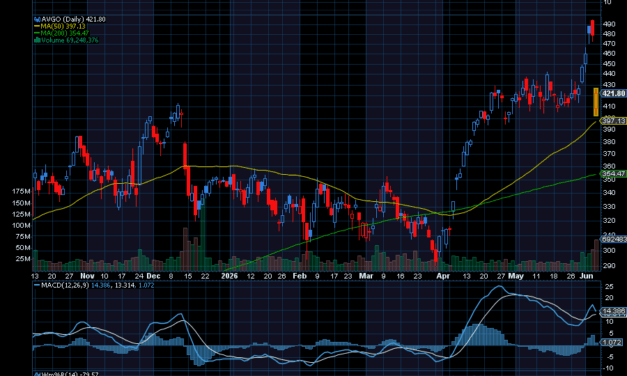Click the yellow-outlined last candle at right edge
This screenshot has height=376, width=627.
pos(596,102)
